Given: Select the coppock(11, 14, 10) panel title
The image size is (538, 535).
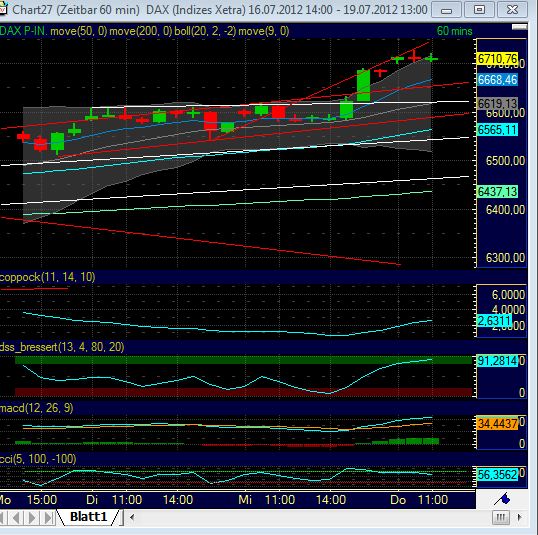Looking at the screenshot, I should pos(47,277).
